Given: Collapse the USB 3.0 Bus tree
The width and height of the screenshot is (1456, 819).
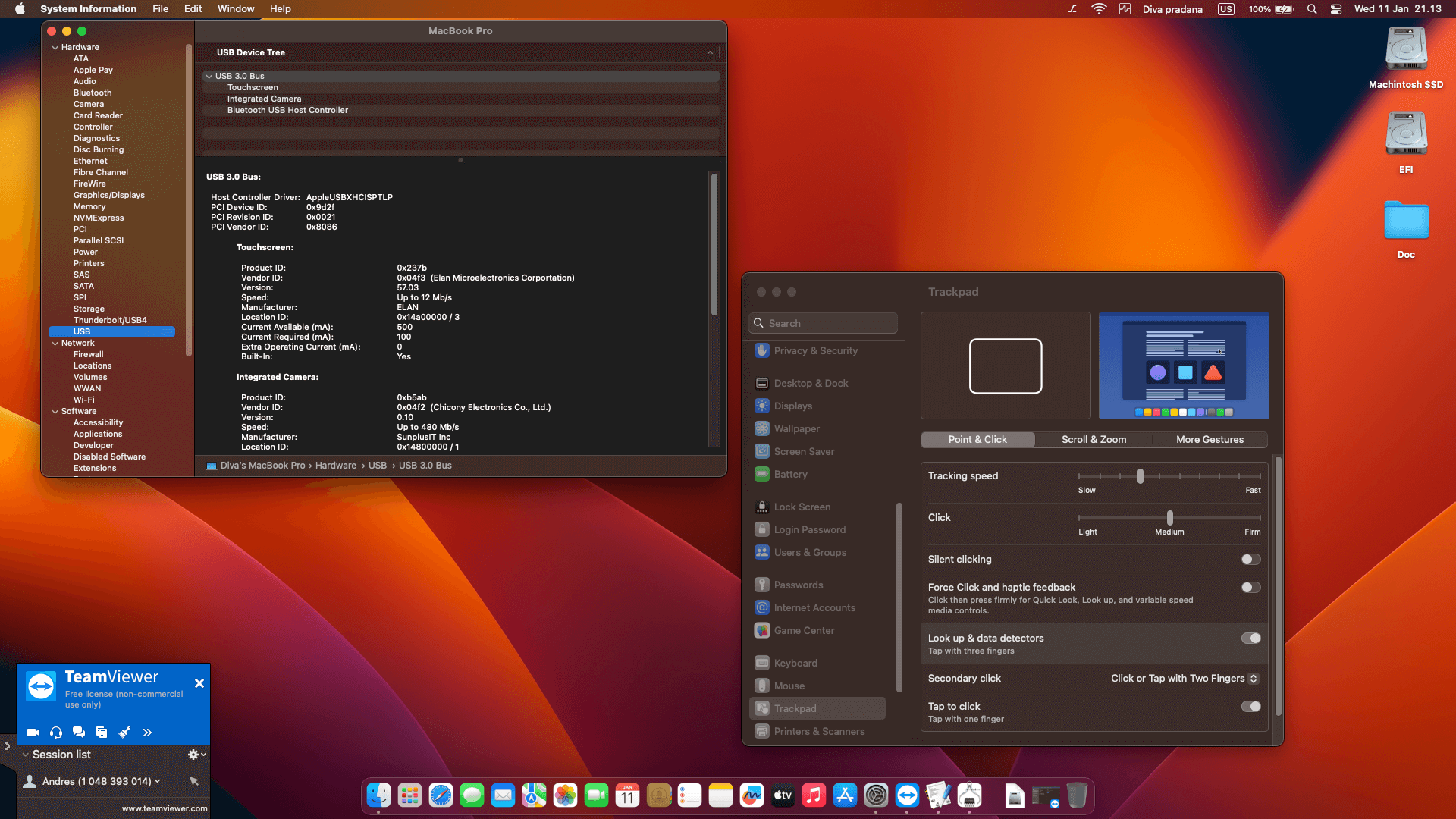Looking at the screenshot, I should (209, 76).
